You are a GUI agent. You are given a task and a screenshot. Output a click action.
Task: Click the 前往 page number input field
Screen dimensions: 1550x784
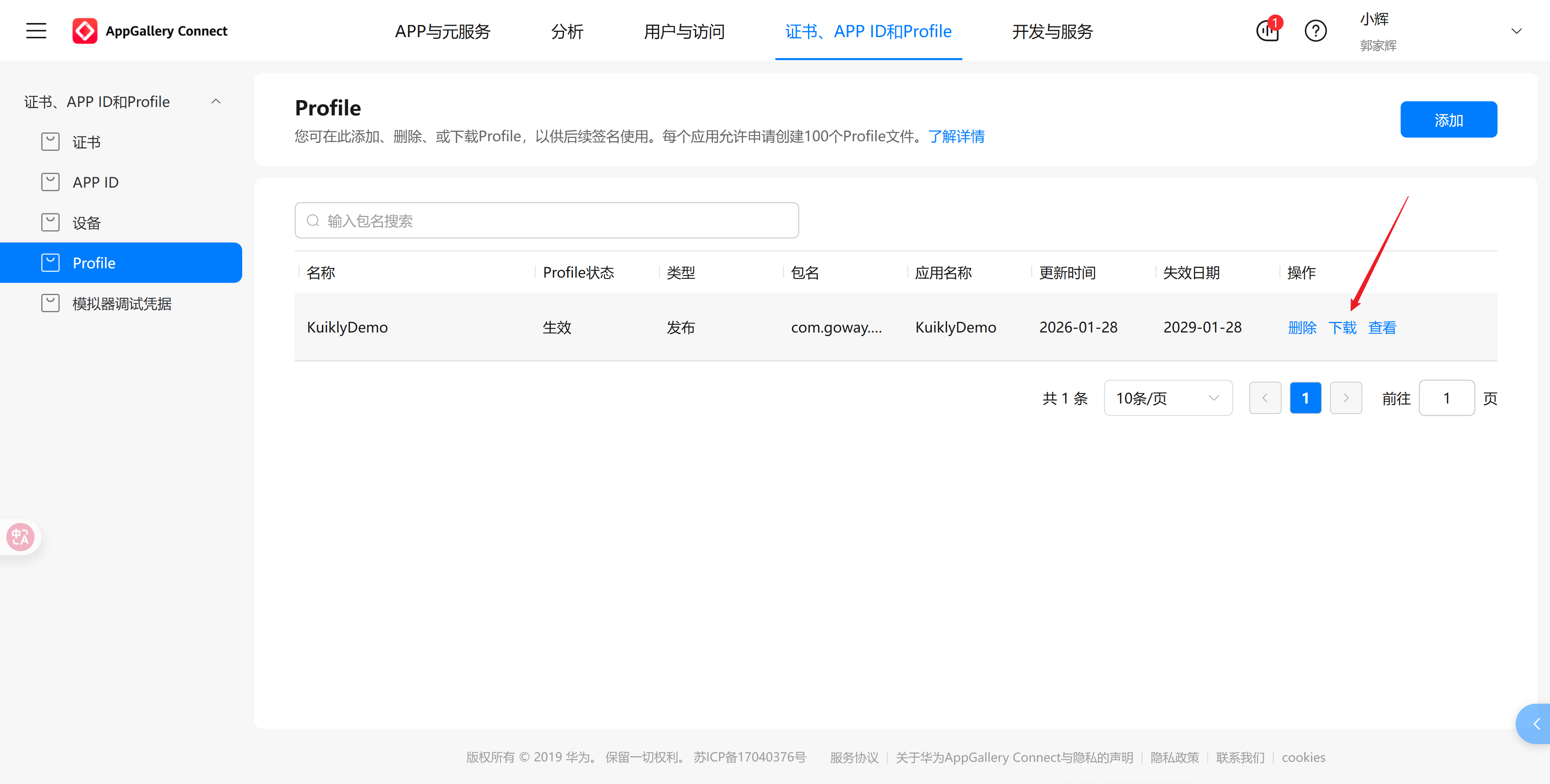[1447, 398]
